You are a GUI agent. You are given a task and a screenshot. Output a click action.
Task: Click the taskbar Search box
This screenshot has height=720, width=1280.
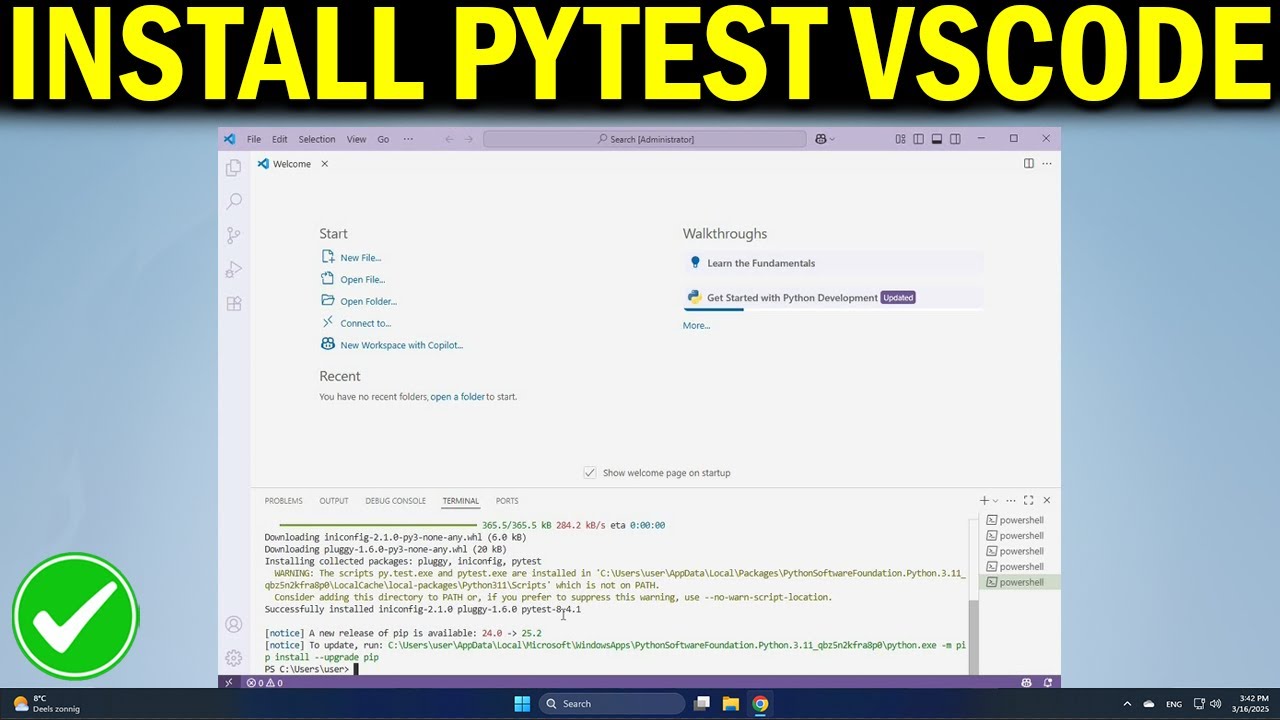pyautogui.click(x=612, y=704)
